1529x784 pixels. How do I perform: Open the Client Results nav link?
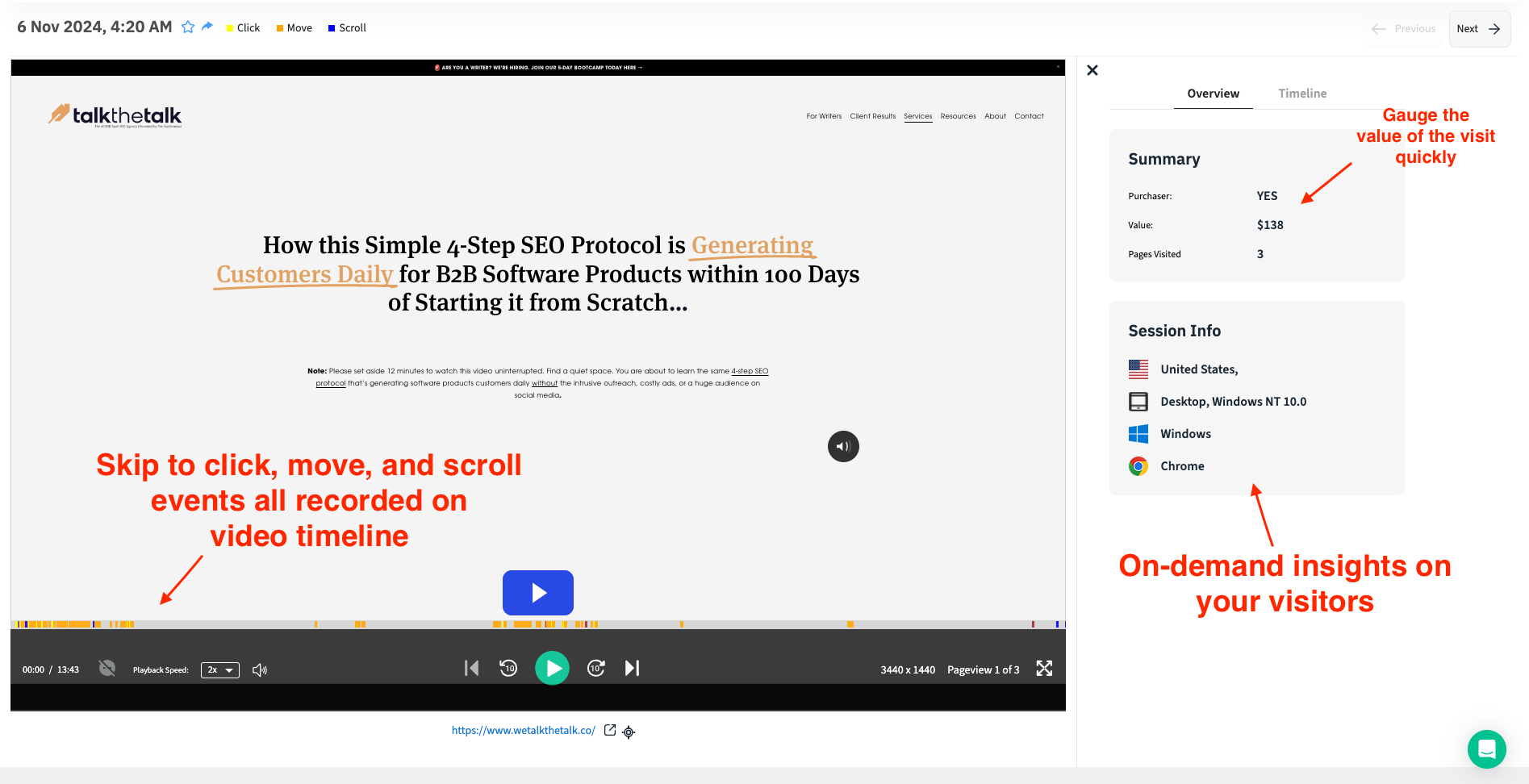[x=873, y=116]
